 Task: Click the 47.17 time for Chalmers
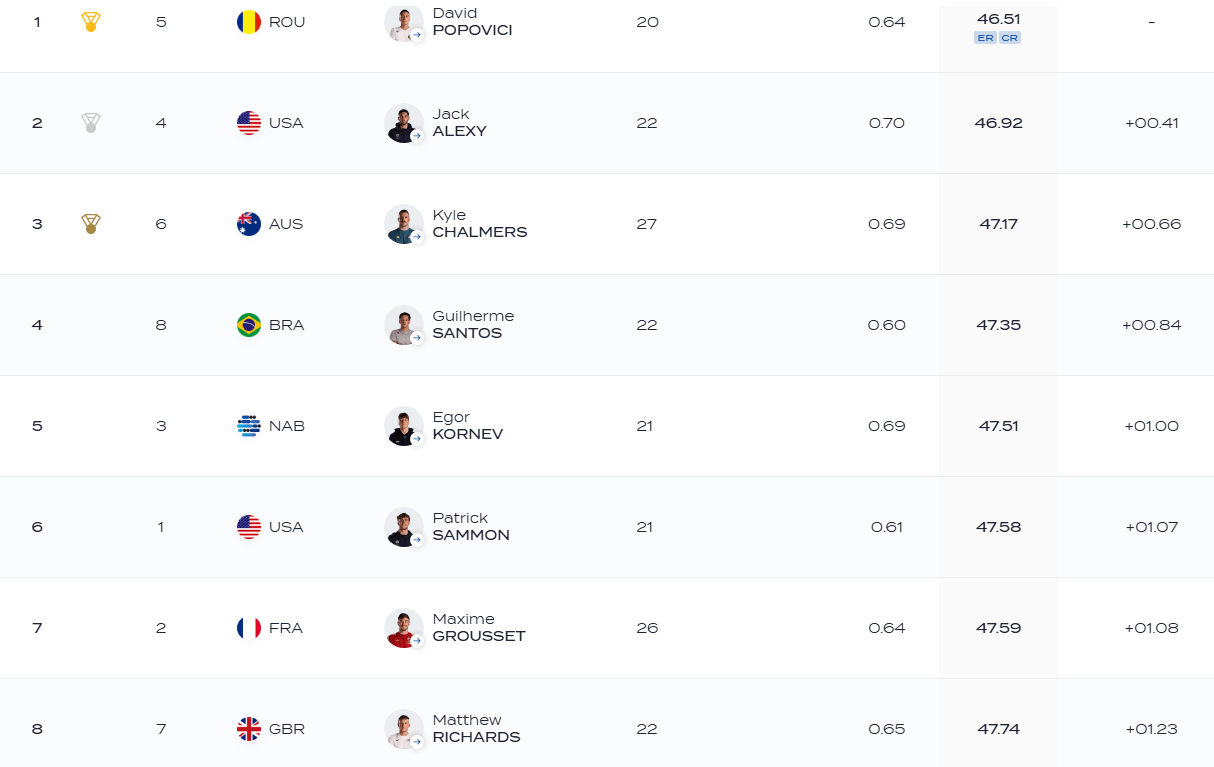pyautogui.click(x=998, y=224)
